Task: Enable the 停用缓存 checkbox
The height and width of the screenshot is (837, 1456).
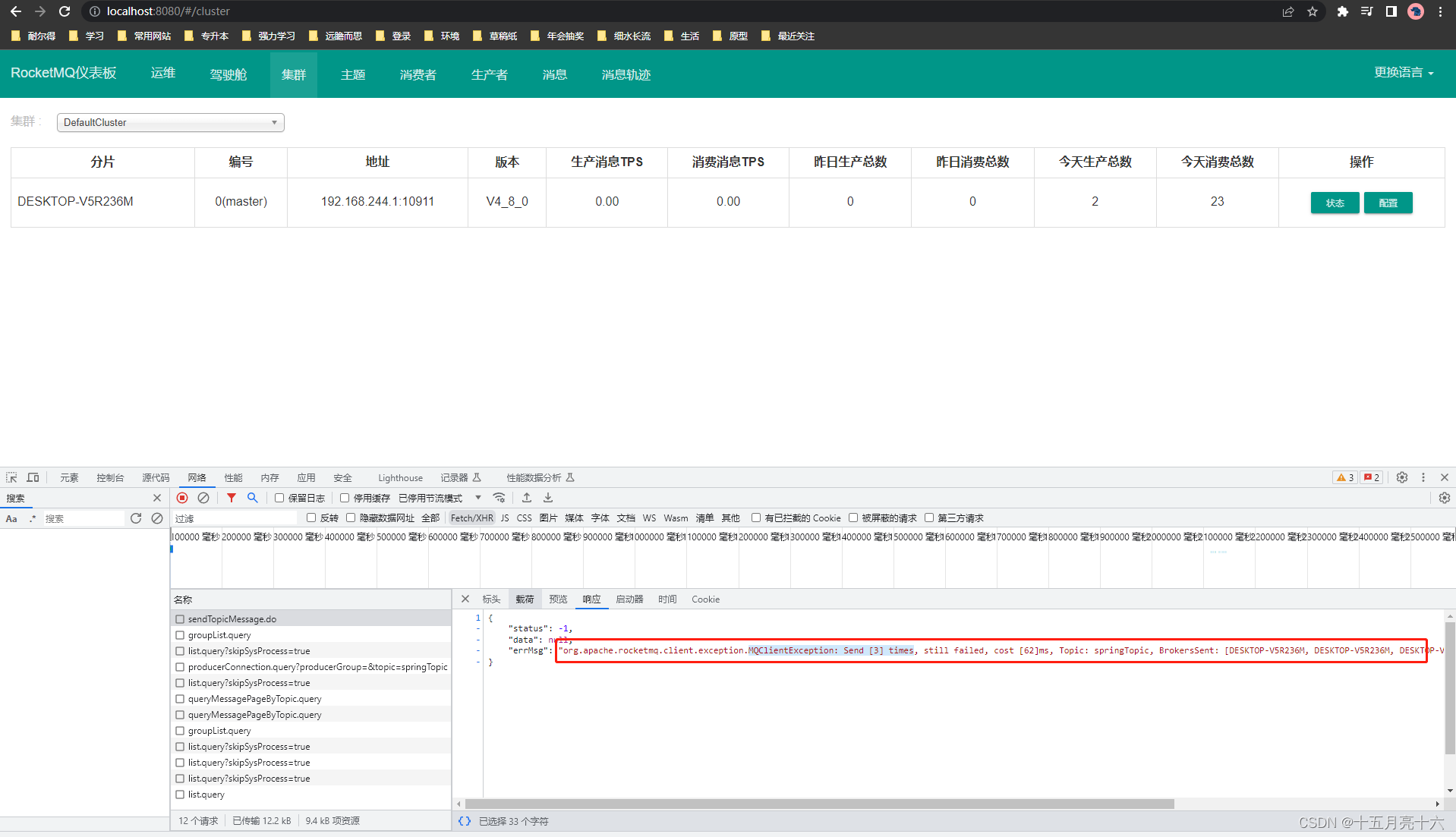Action: tap(344, 498)
